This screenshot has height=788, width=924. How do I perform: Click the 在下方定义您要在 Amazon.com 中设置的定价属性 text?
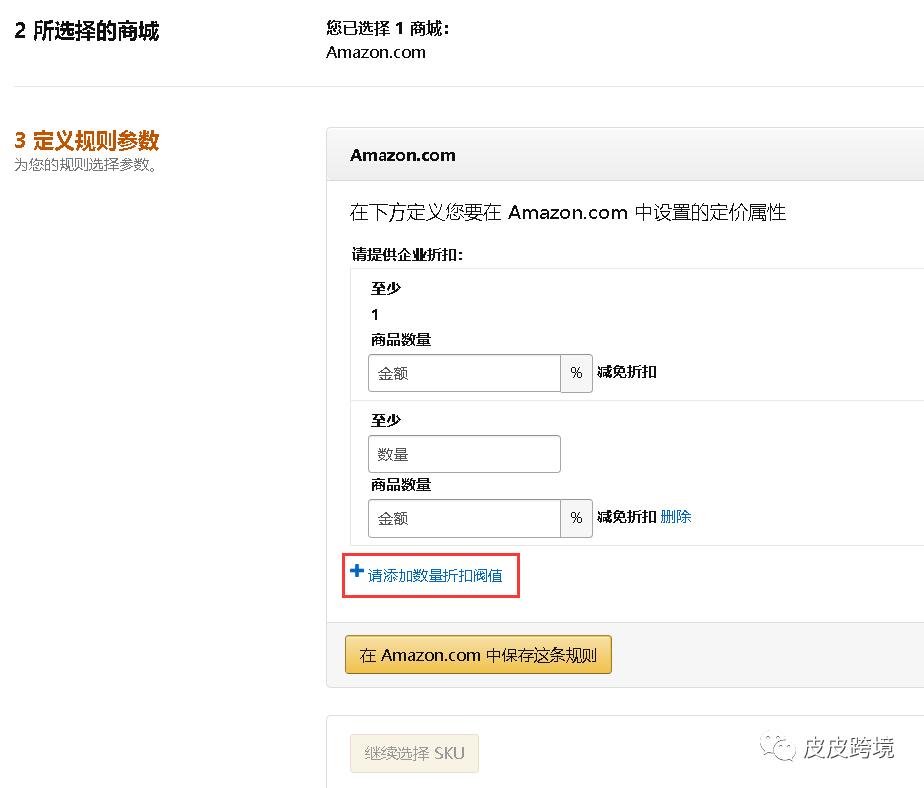[568, 212]
